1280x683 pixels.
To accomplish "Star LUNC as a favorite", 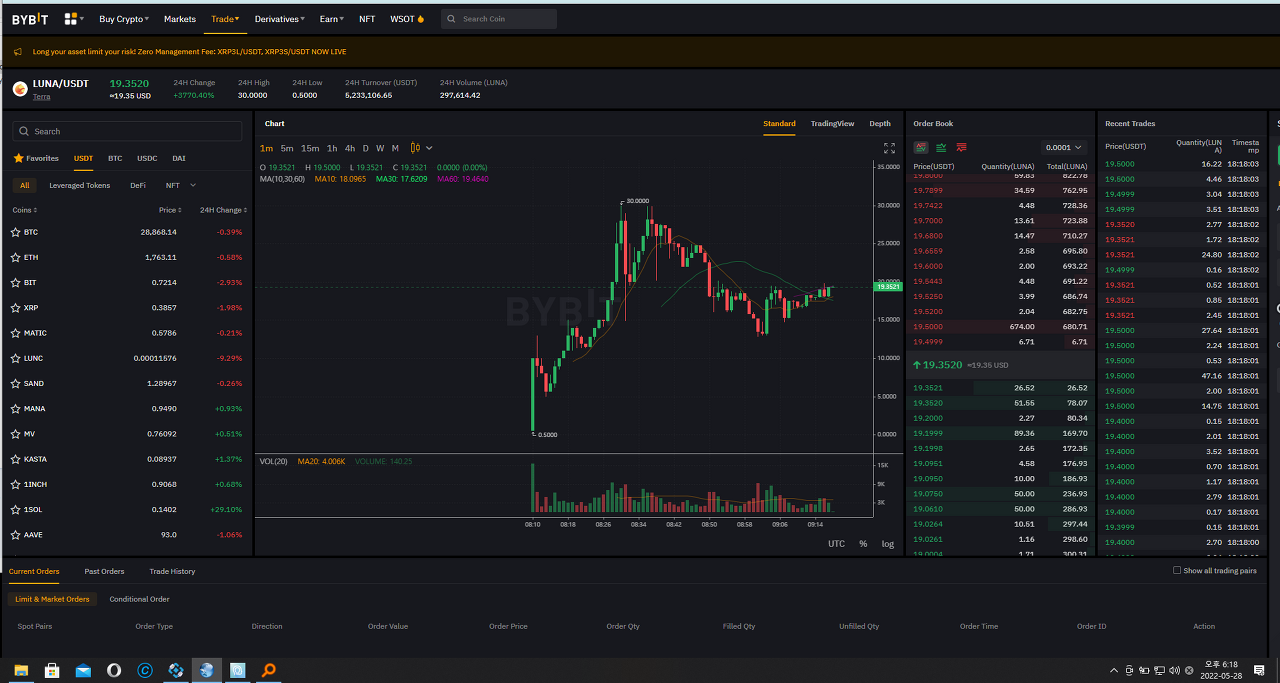I will tap(15, 358).
